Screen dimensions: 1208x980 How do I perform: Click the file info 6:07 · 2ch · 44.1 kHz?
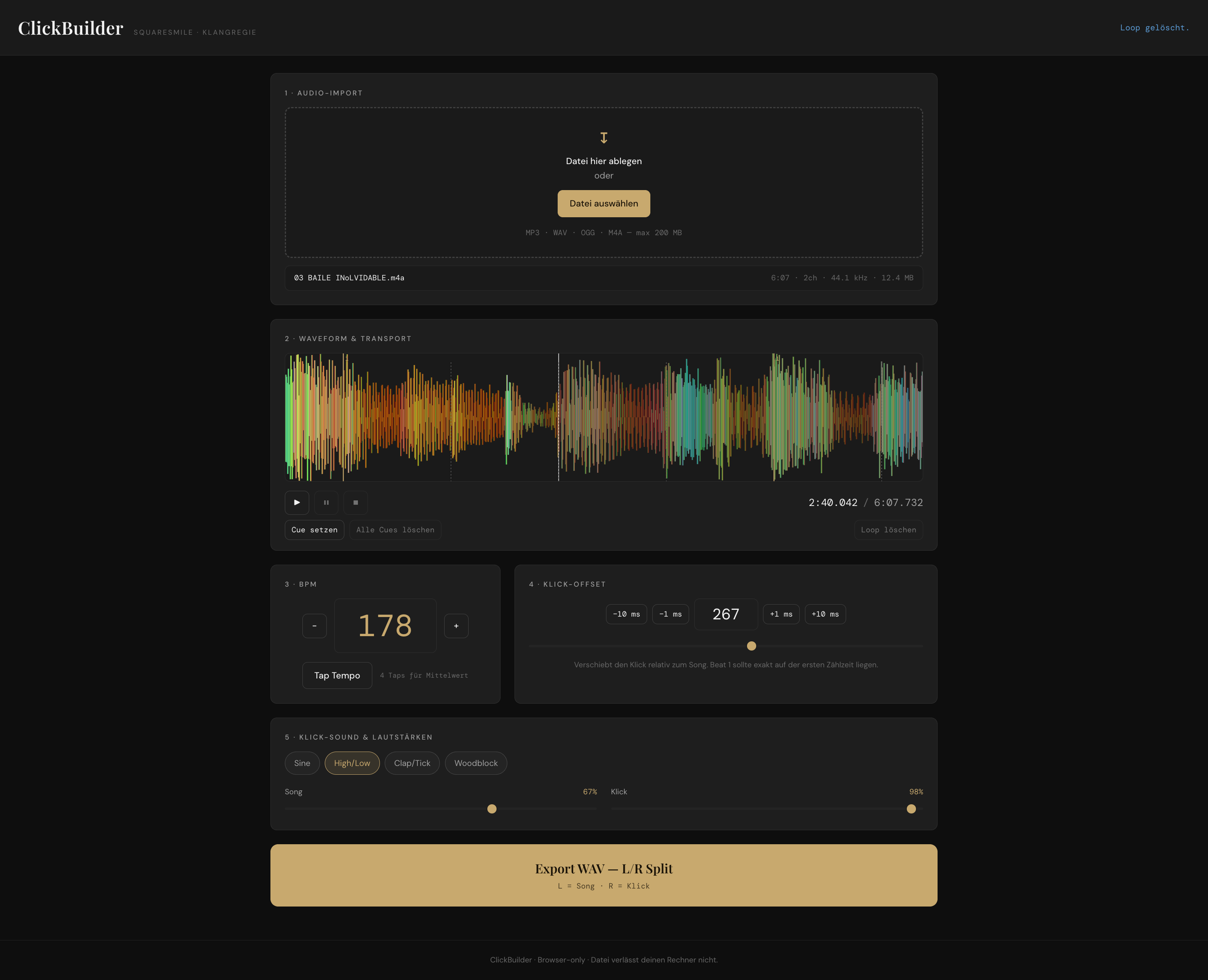click(x=842, y=278)
